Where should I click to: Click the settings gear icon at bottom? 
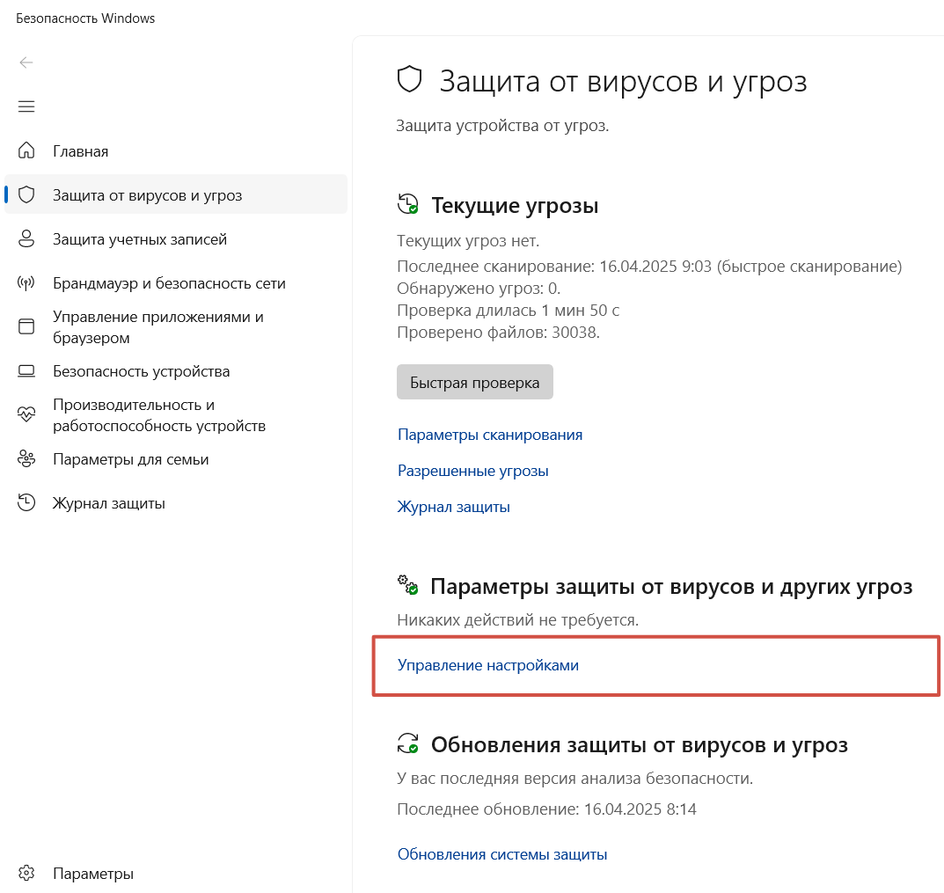point(26,873)
